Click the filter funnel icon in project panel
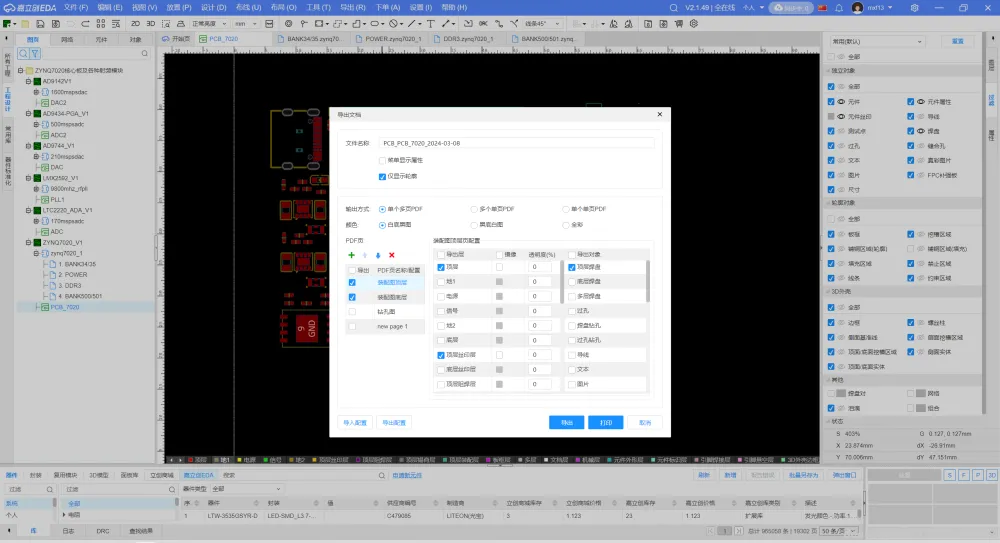 click(x=34, y=53)
